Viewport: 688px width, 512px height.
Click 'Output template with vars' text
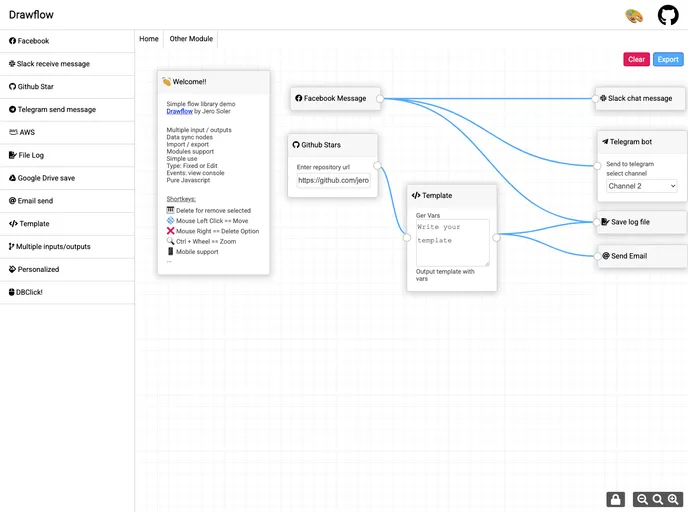[445, 275]
